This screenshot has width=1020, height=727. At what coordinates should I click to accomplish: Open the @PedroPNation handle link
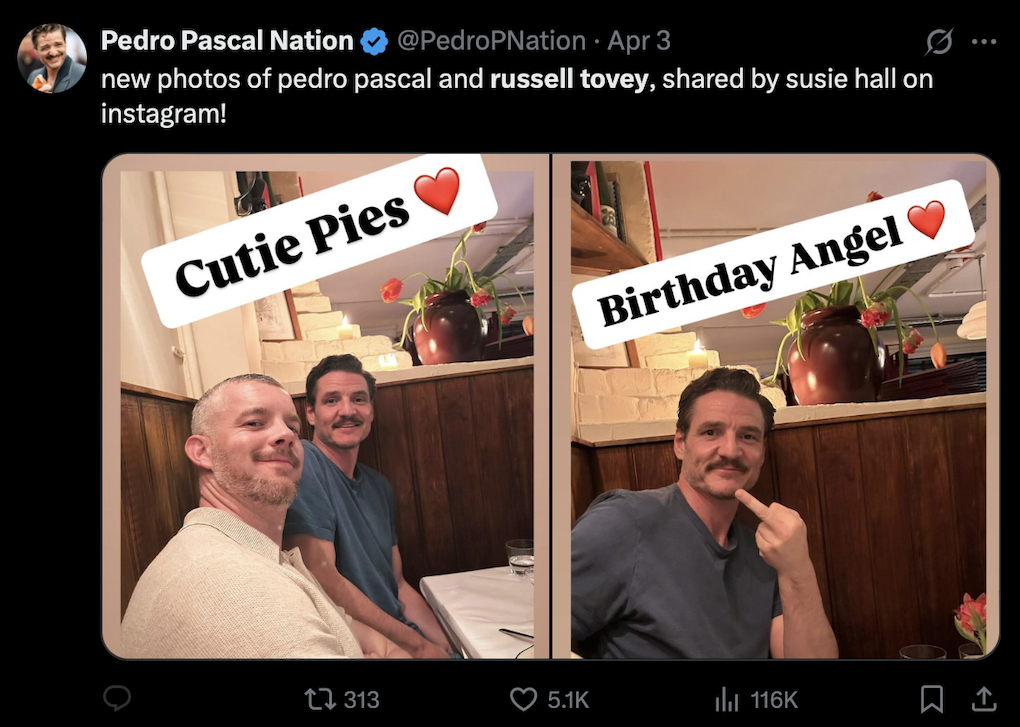(x=491, y=41)
